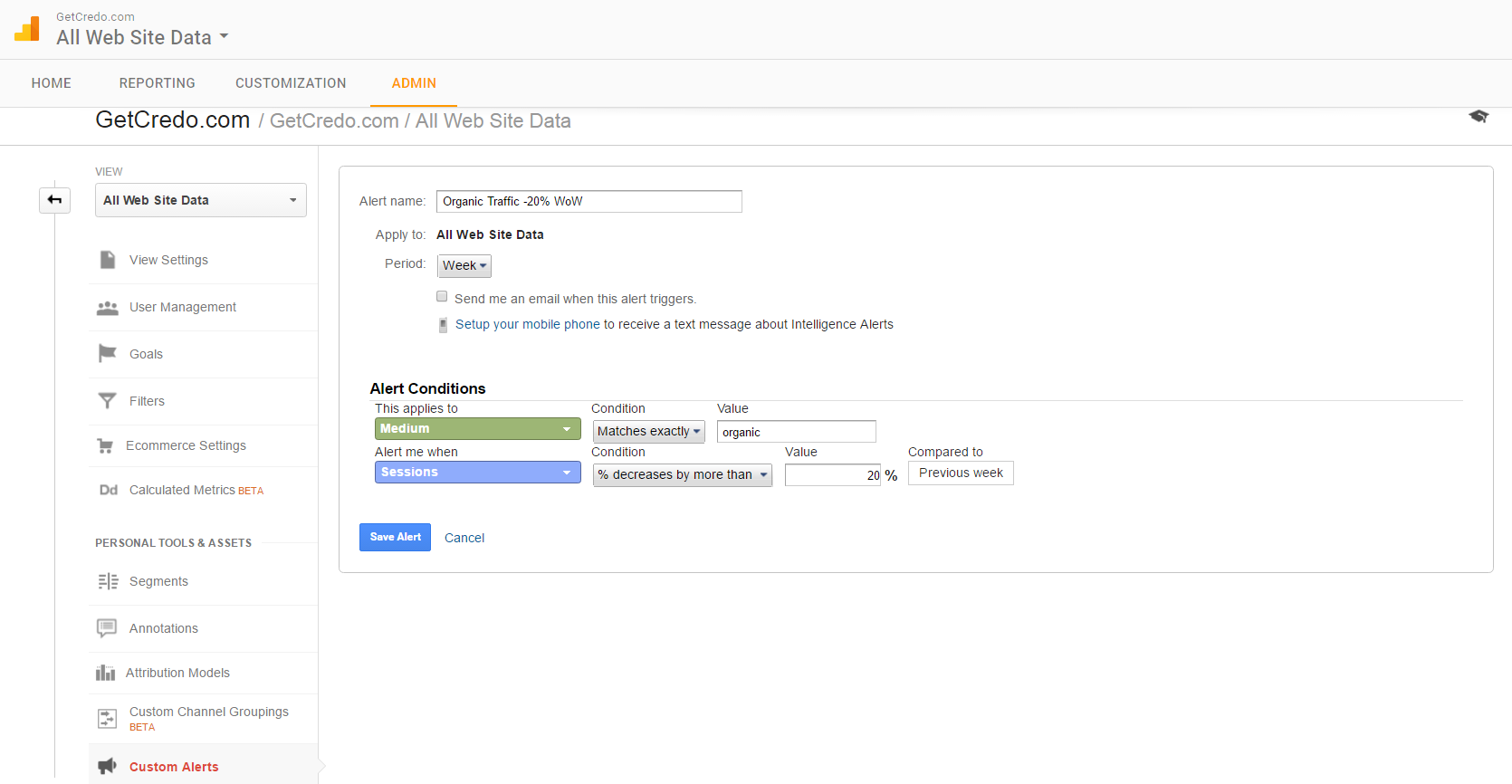Click the Attribution Models bar chart icon
Viewport: 1512px width, 784px height.
pos(106,673)
